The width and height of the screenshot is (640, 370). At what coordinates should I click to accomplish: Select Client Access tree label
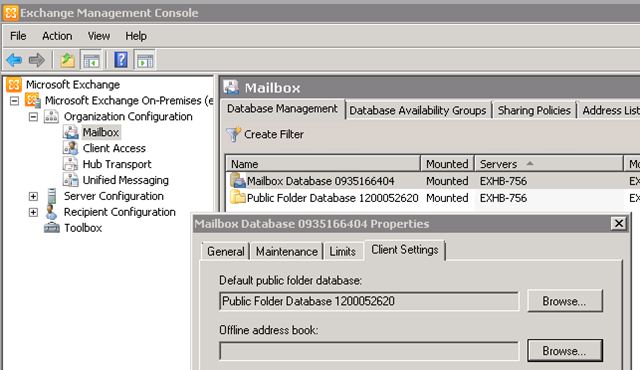114,148
